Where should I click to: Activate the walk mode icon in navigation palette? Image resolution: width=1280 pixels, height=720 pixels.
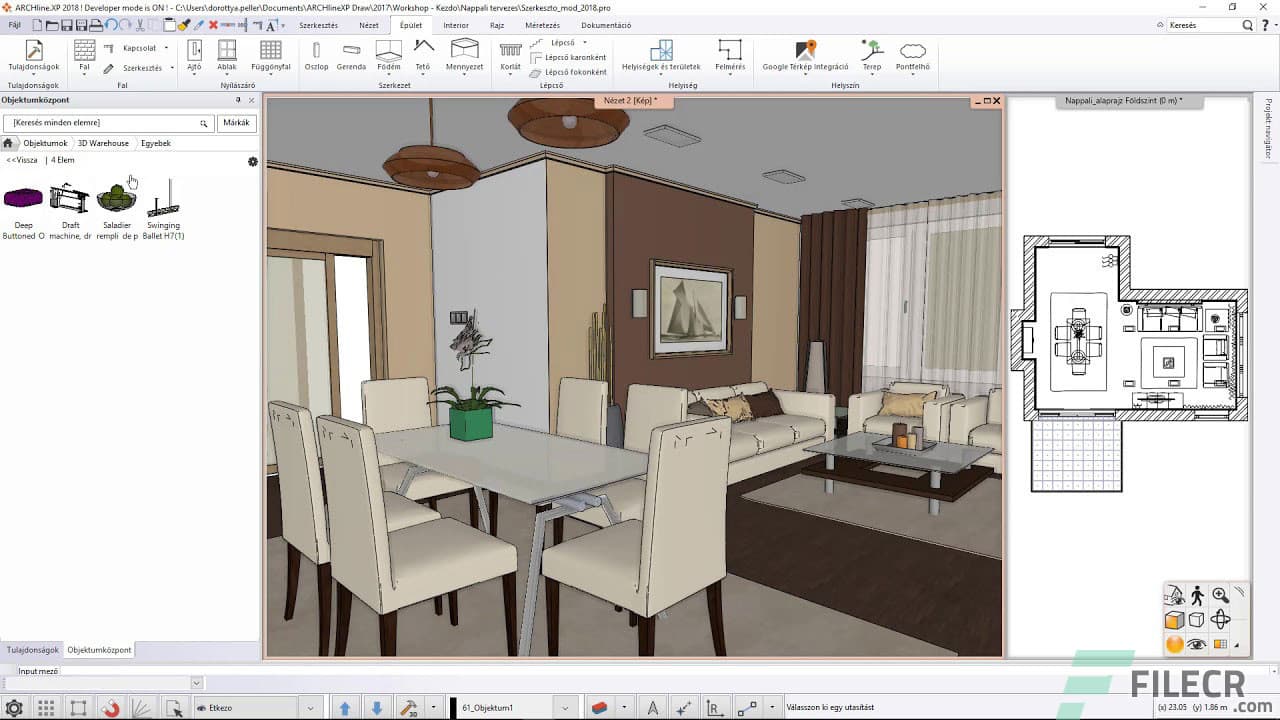click(1197, 595)
